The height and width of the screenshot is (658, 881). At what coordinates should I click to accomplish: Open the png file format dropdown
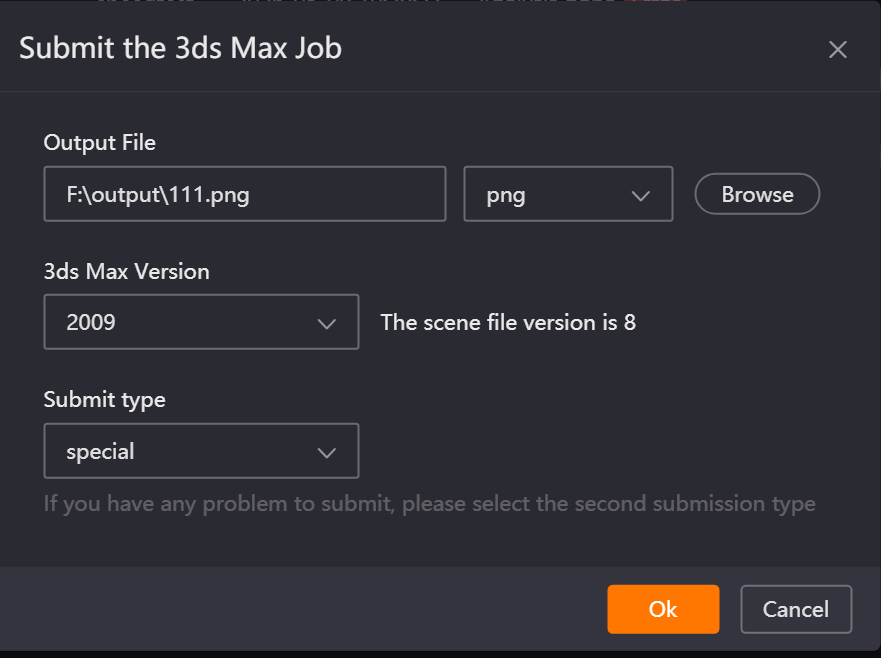click(x=568, y=194)
